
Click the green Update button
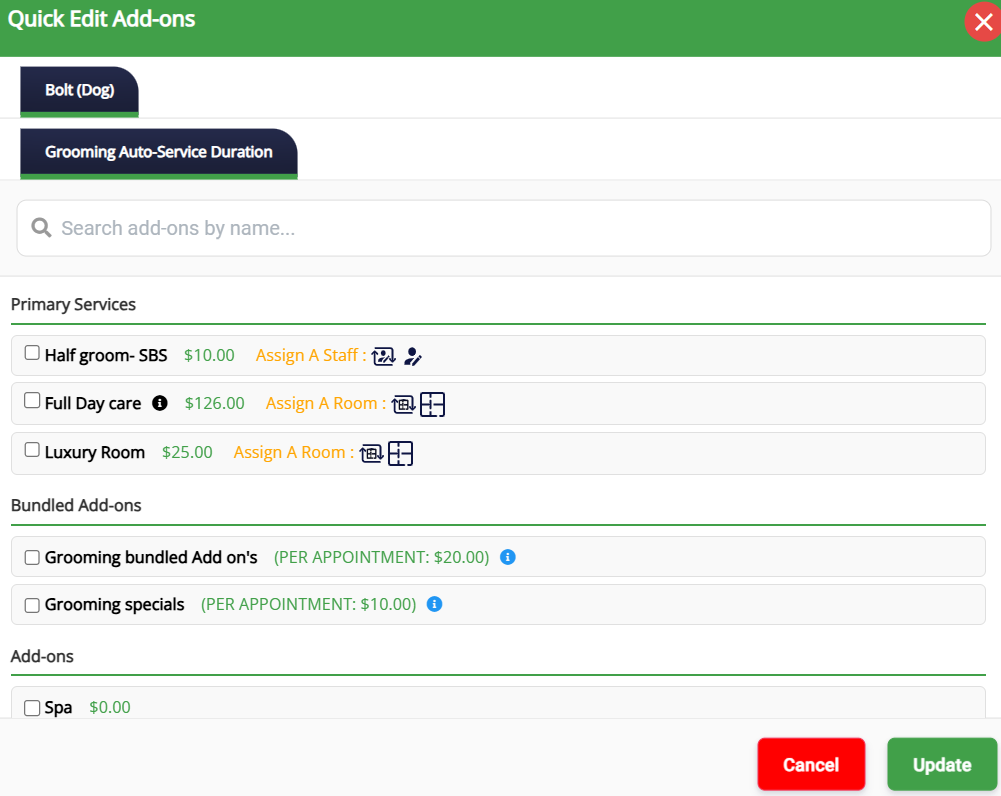click(941, 765)
